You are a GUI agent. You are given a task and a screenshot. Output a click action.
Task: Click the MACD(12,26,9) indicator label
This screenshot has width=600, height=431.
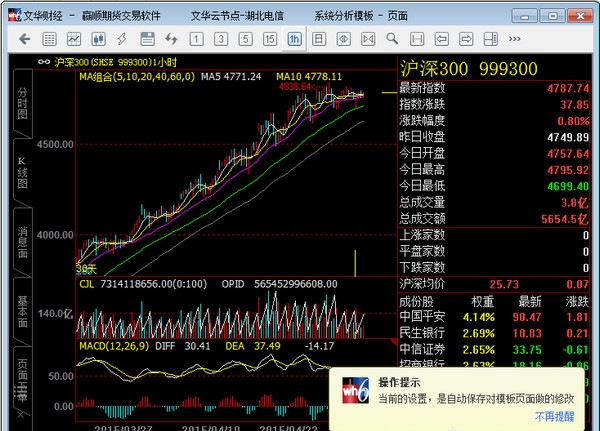[x=114, y=346]
